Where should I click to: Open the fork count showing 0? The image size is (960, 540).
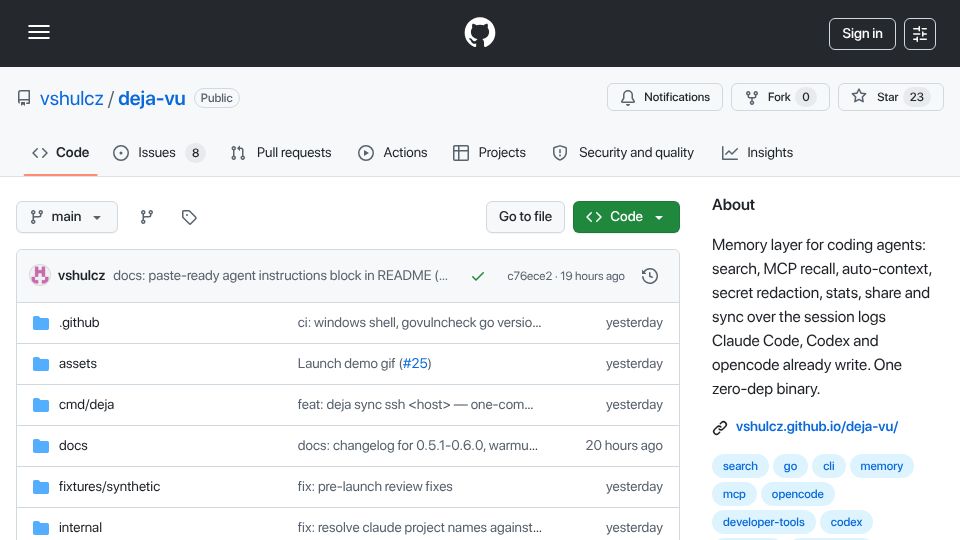(806, 97)
